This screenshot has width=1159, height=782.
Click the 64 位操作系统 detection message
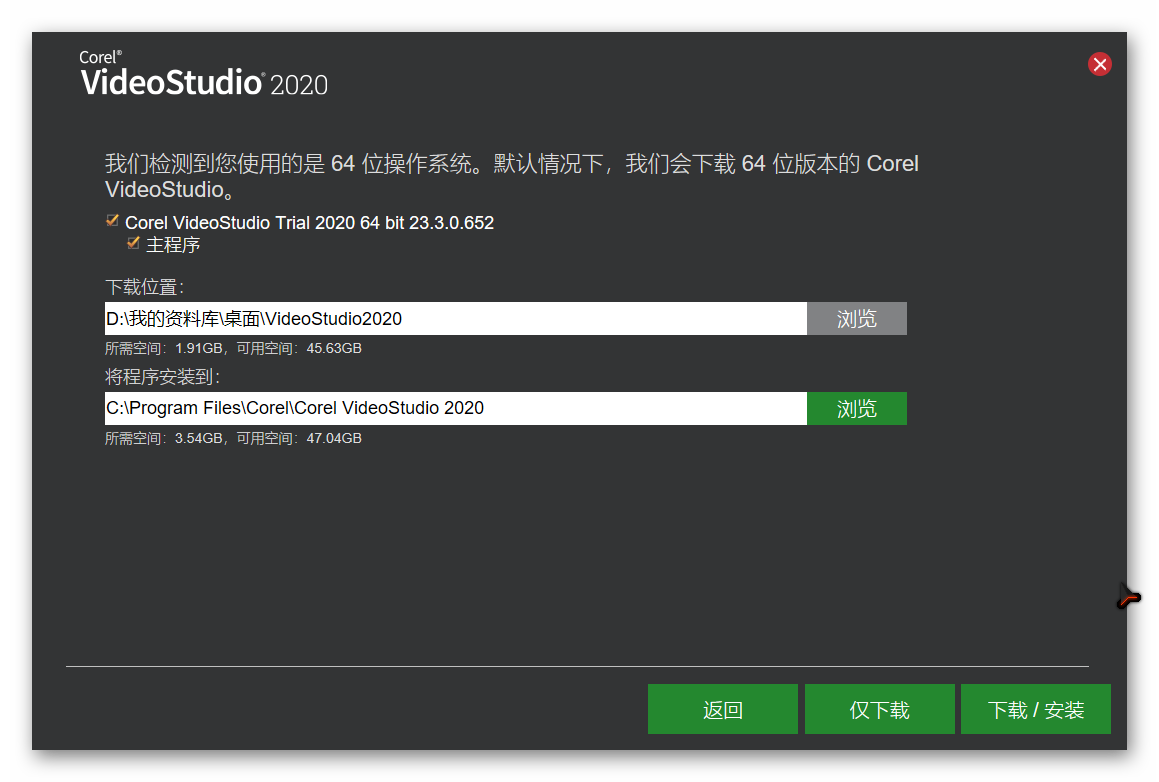511,176
